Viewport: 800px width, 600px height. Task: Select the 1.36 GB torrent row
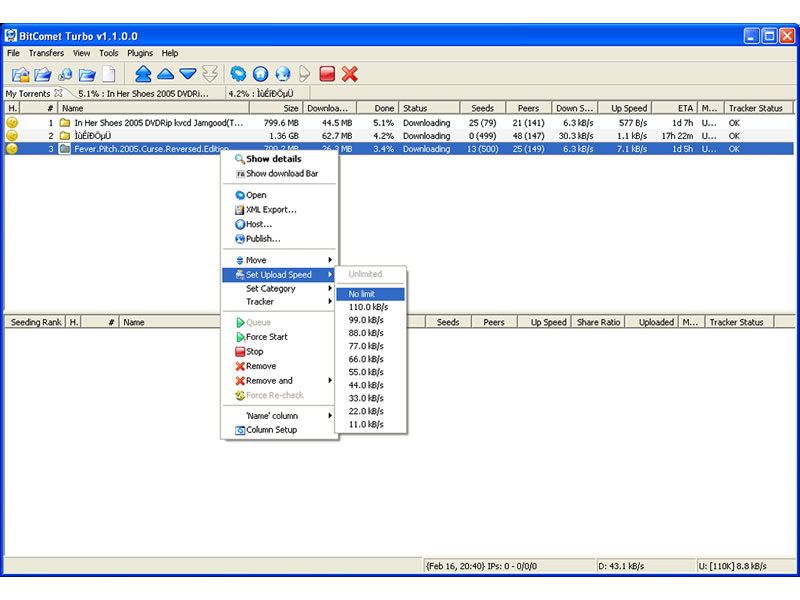click(399, 136)
